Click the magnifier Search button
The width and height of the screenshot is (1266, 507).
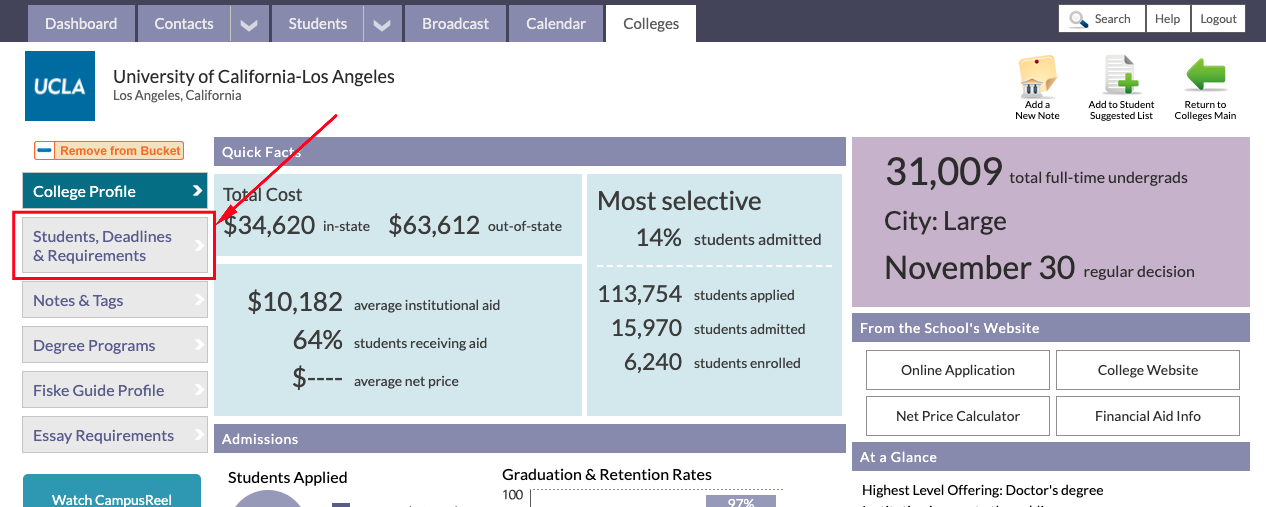pyautogui.click(x=1101, y=19)
